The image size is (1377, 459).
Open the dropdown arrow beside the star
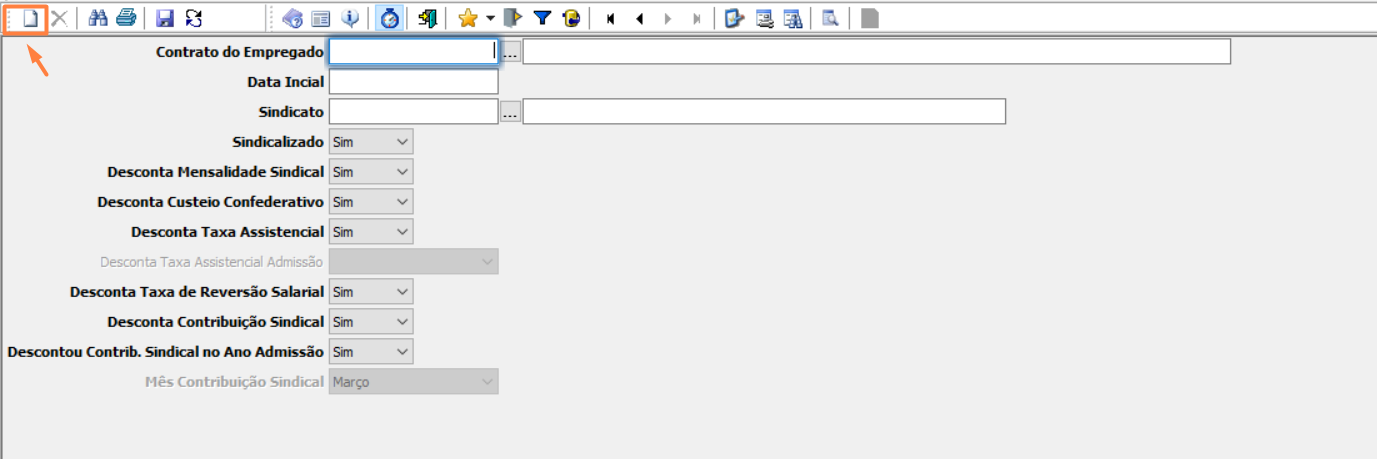[x=490, y=18]
